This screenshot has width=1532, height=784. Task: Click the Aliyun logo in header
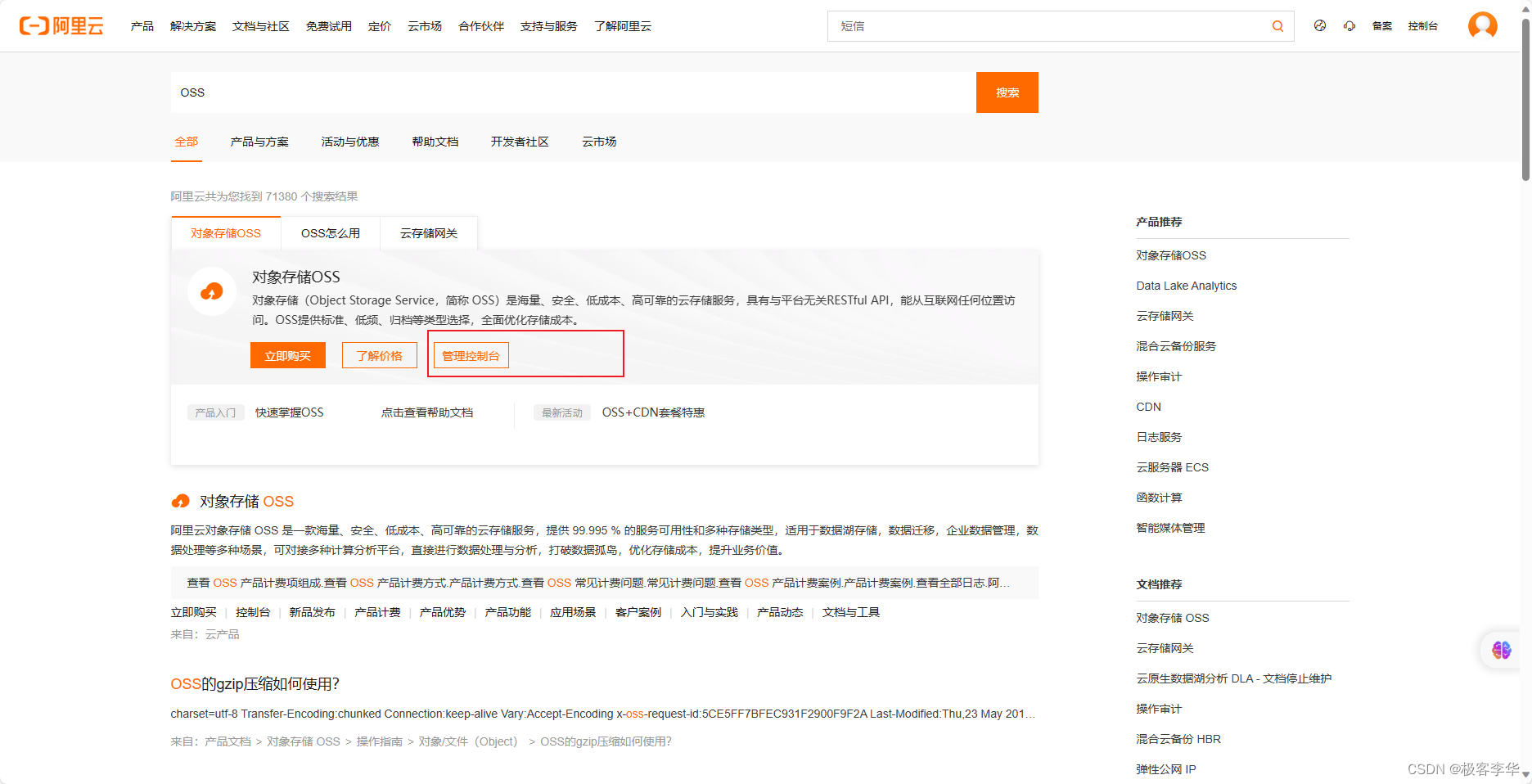(x=61, y=26)
